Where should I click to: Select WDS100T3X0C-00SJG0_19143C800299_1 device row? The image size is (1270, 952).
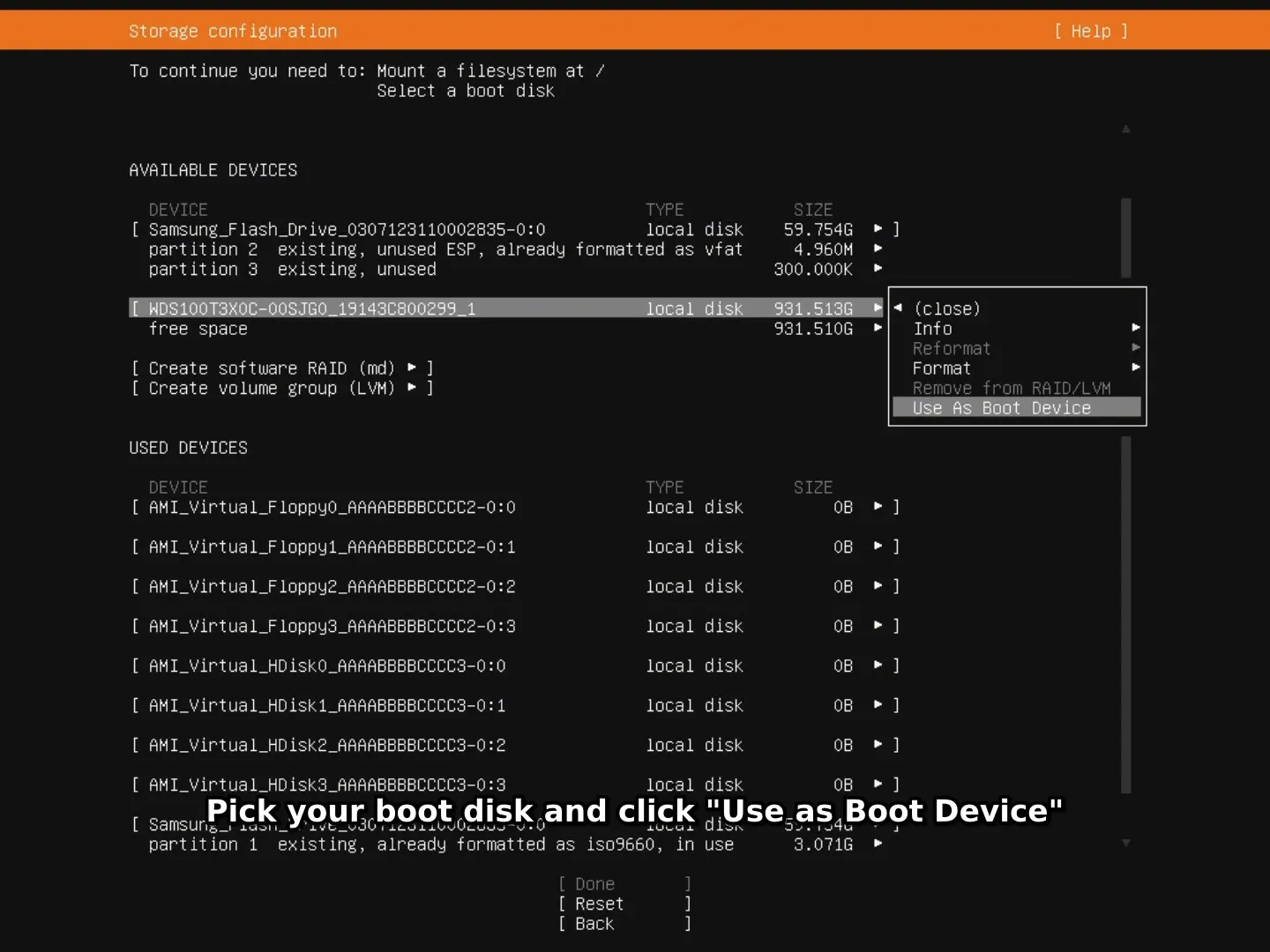505,309
